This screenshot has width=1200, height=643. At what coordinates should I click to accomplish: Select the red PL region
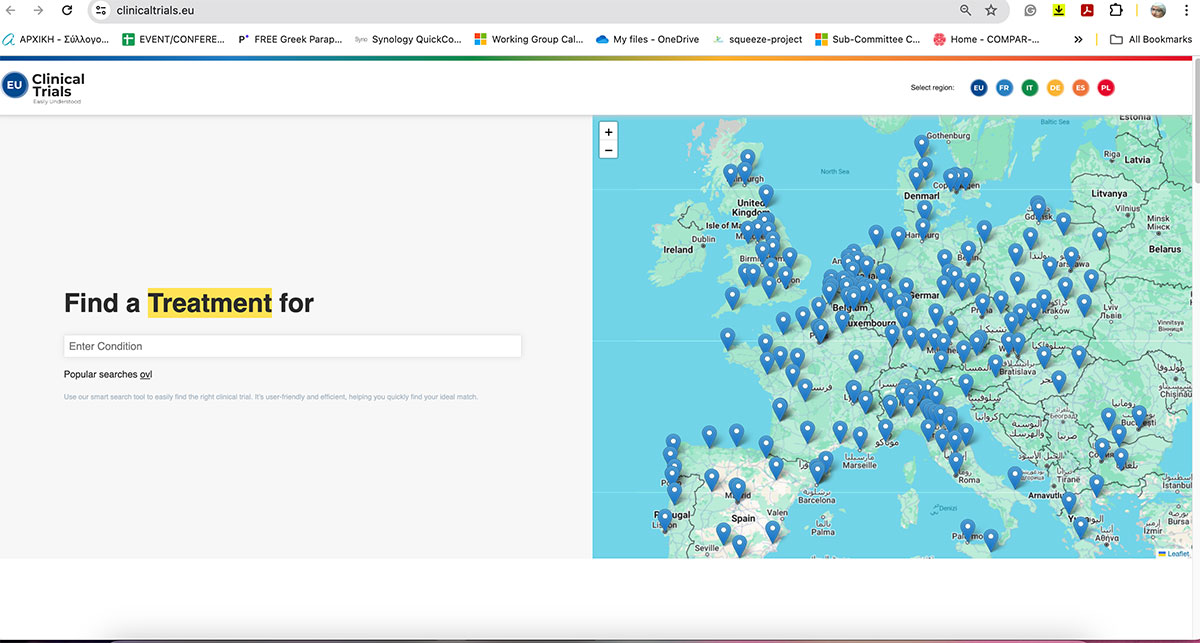point(1106,88)
